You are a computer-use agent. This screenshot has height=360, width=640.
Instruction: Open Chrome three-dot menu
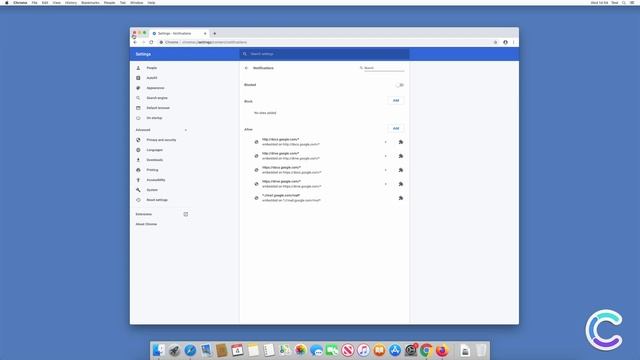[x=513, y=42]
